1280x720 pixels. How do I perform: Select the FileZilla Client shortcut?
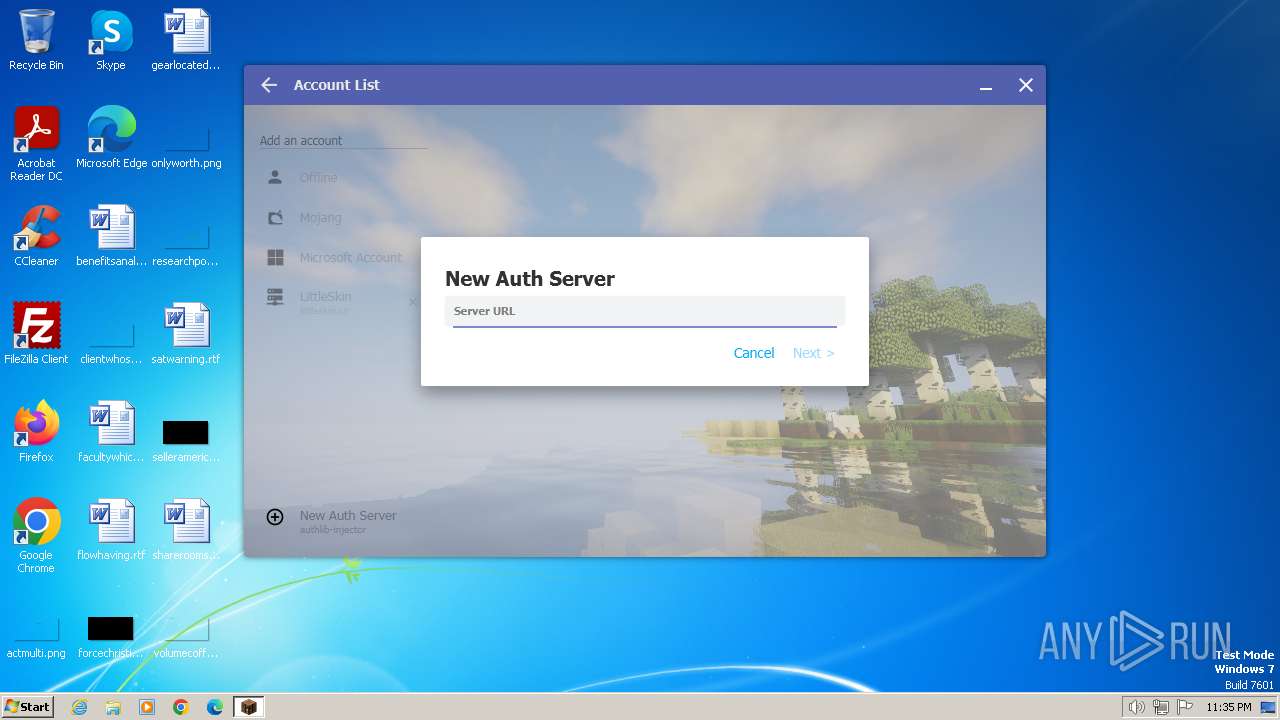[36, 334]
